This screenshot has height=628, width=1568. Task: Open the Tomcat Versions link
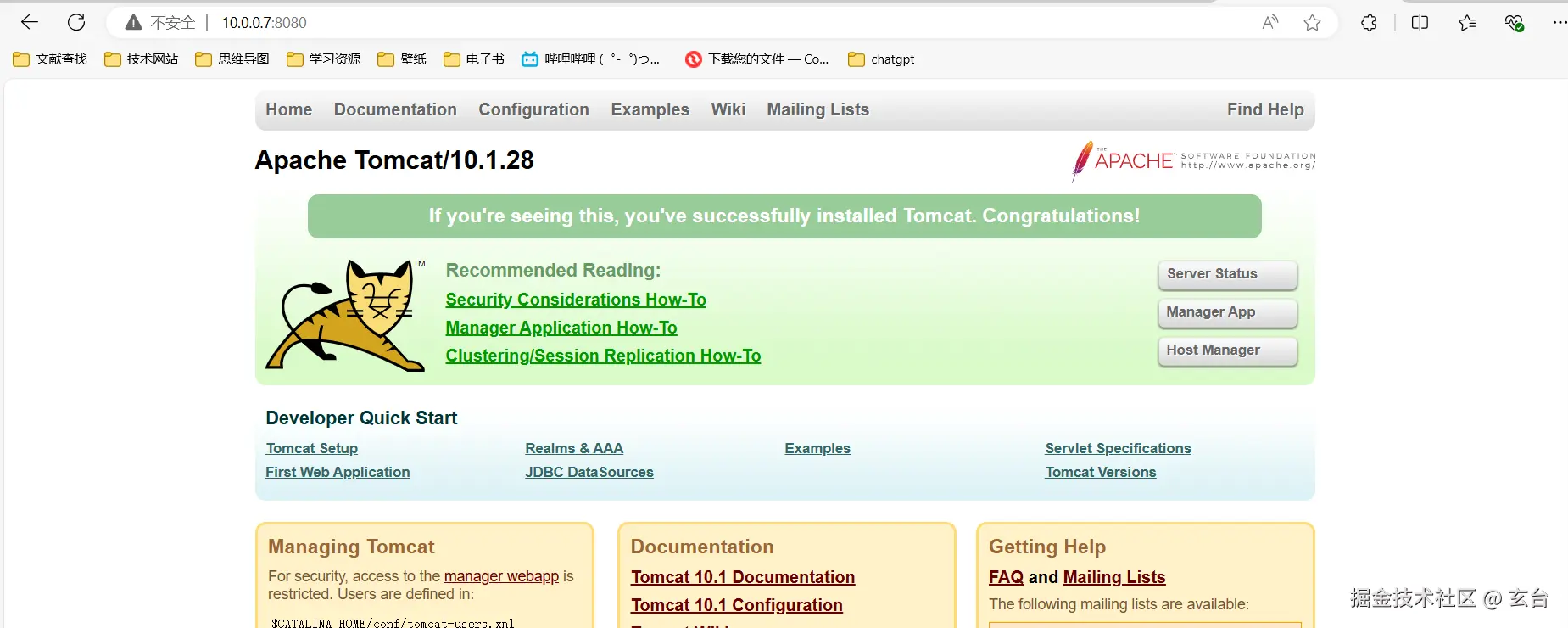pos(1101,472)
